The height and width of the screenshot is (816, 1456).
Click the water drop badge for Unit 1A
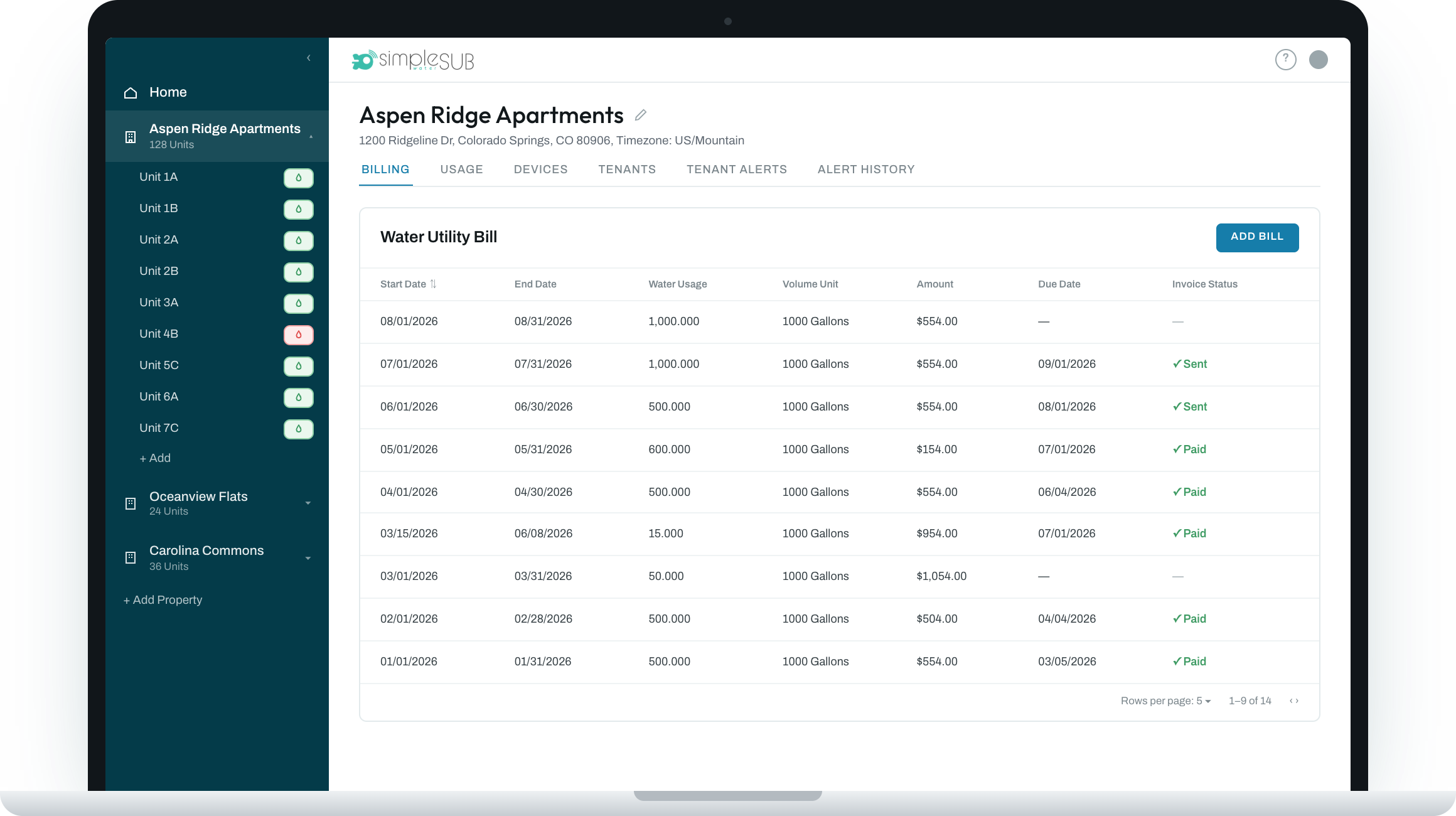[299, 178]
